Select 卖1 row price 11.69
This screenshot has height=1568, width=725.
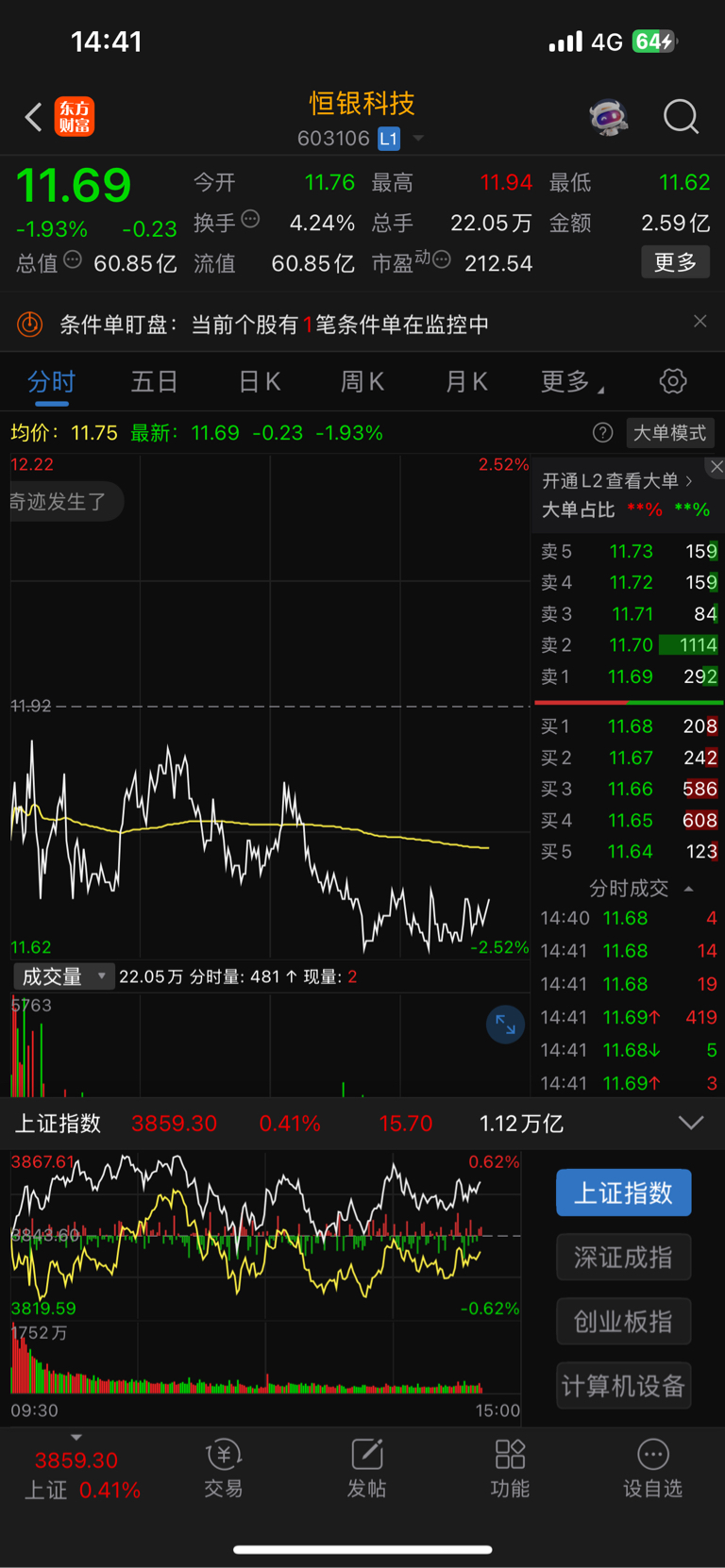pyautogui.click(x=629, y=676)
